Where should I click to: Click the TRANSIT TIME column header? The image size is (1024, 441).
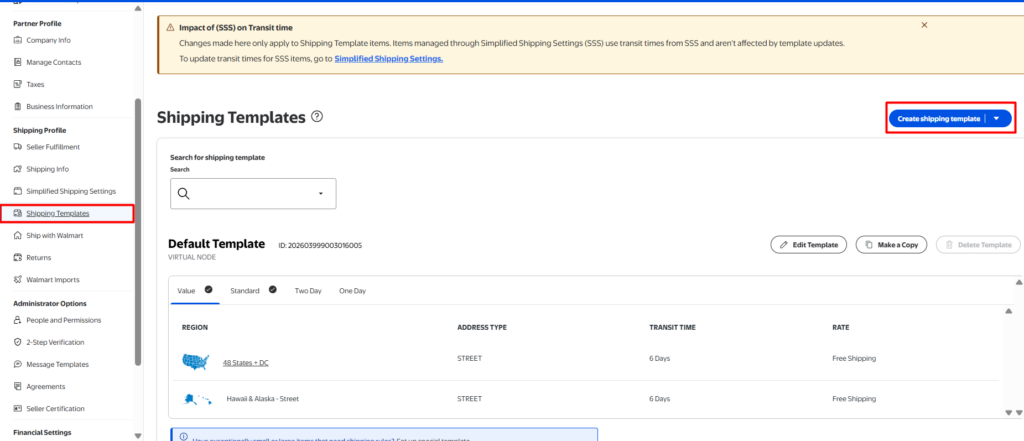pos(671,327)
